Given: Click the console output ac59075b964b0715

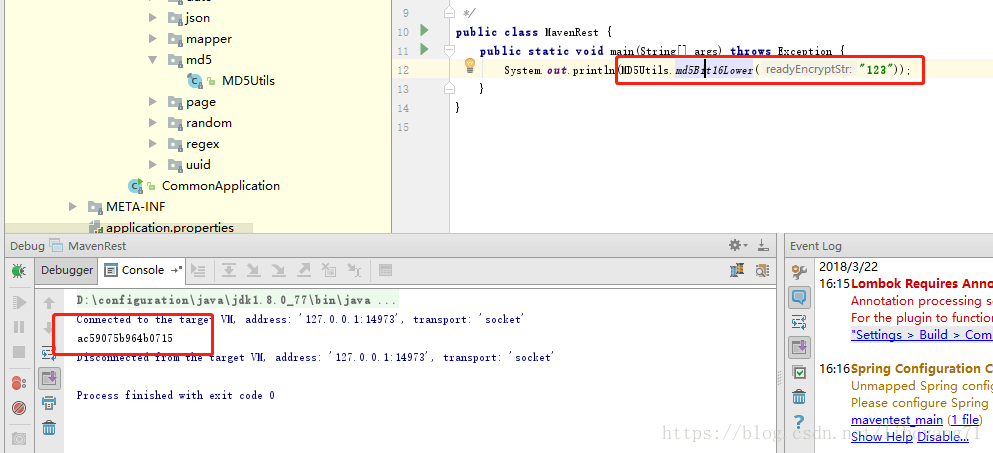Looking at the screenshot, I should pos(125,338).
